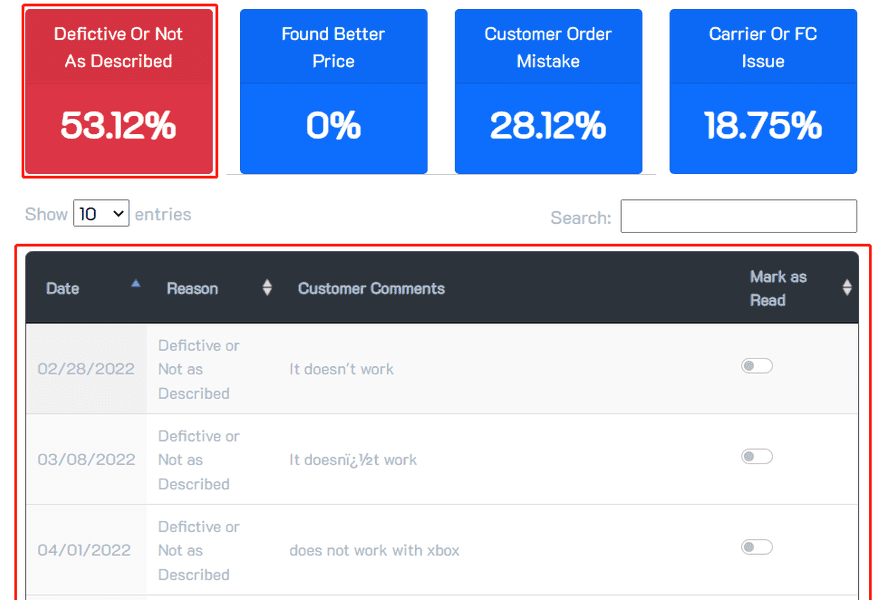Open the Carrier Or FC Issue card
The width and height of the screenshot is (877, 600).
tap(763, 92)
